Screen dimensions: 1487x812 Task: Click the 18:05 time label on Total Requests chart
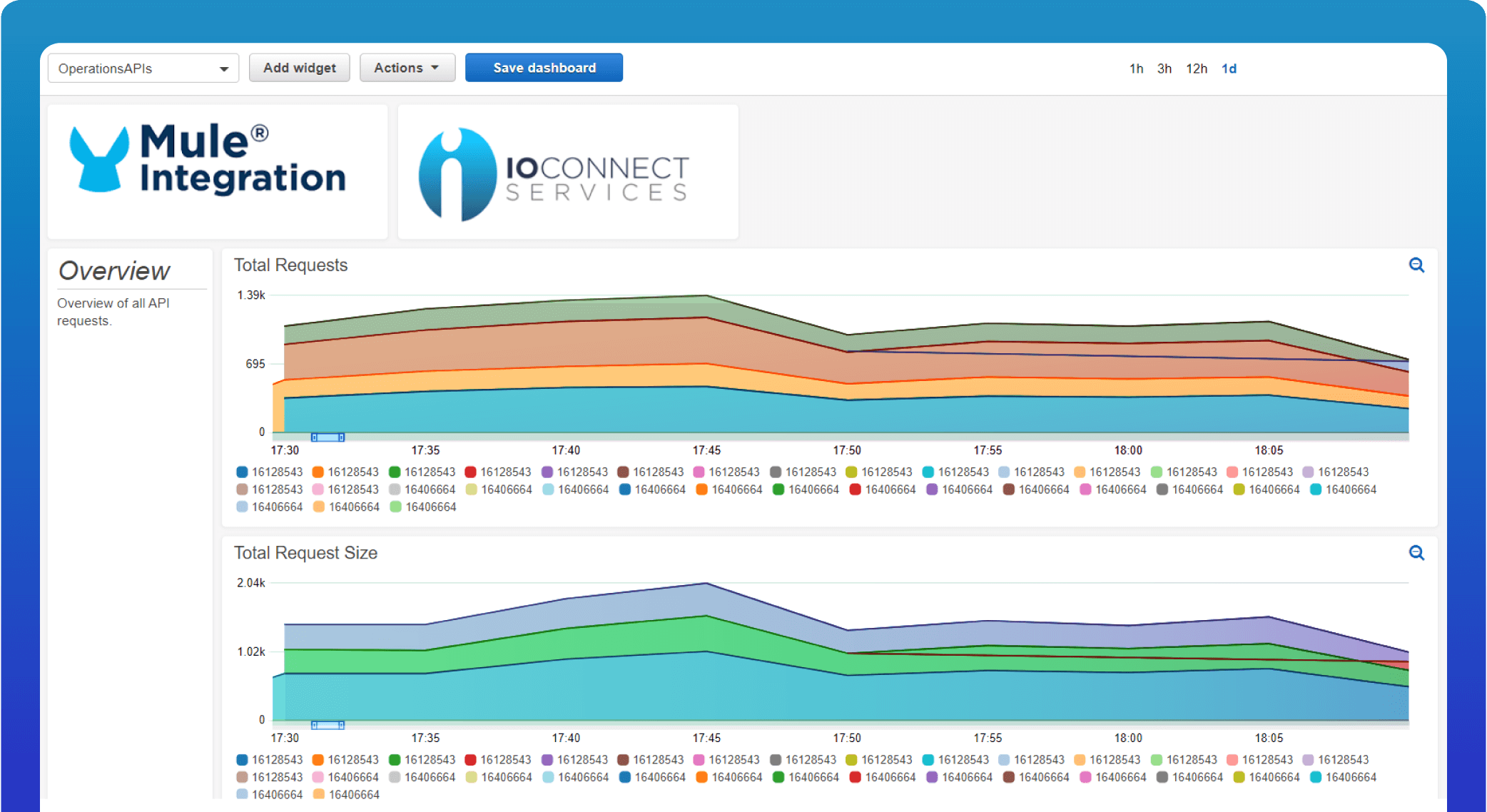click(1269, 450)
